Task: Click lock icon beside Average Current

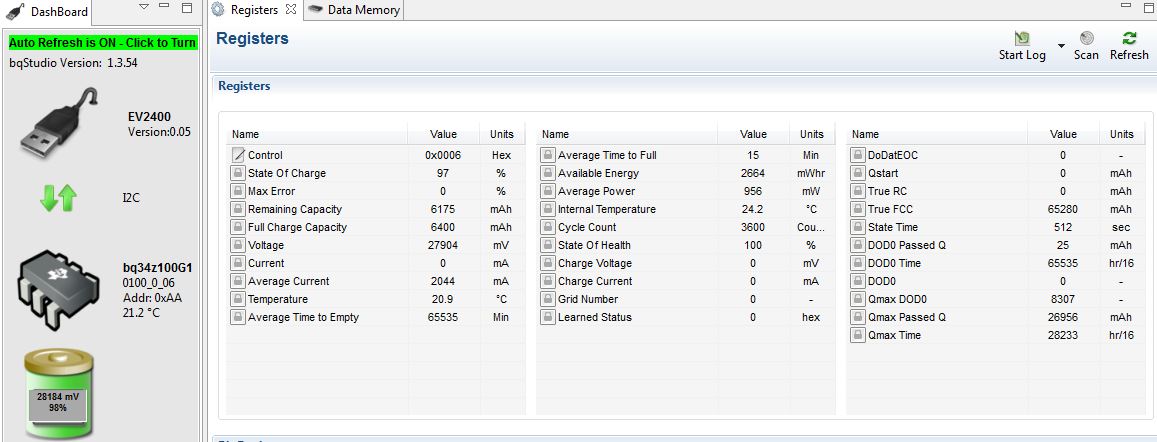Action: (238, 281)
